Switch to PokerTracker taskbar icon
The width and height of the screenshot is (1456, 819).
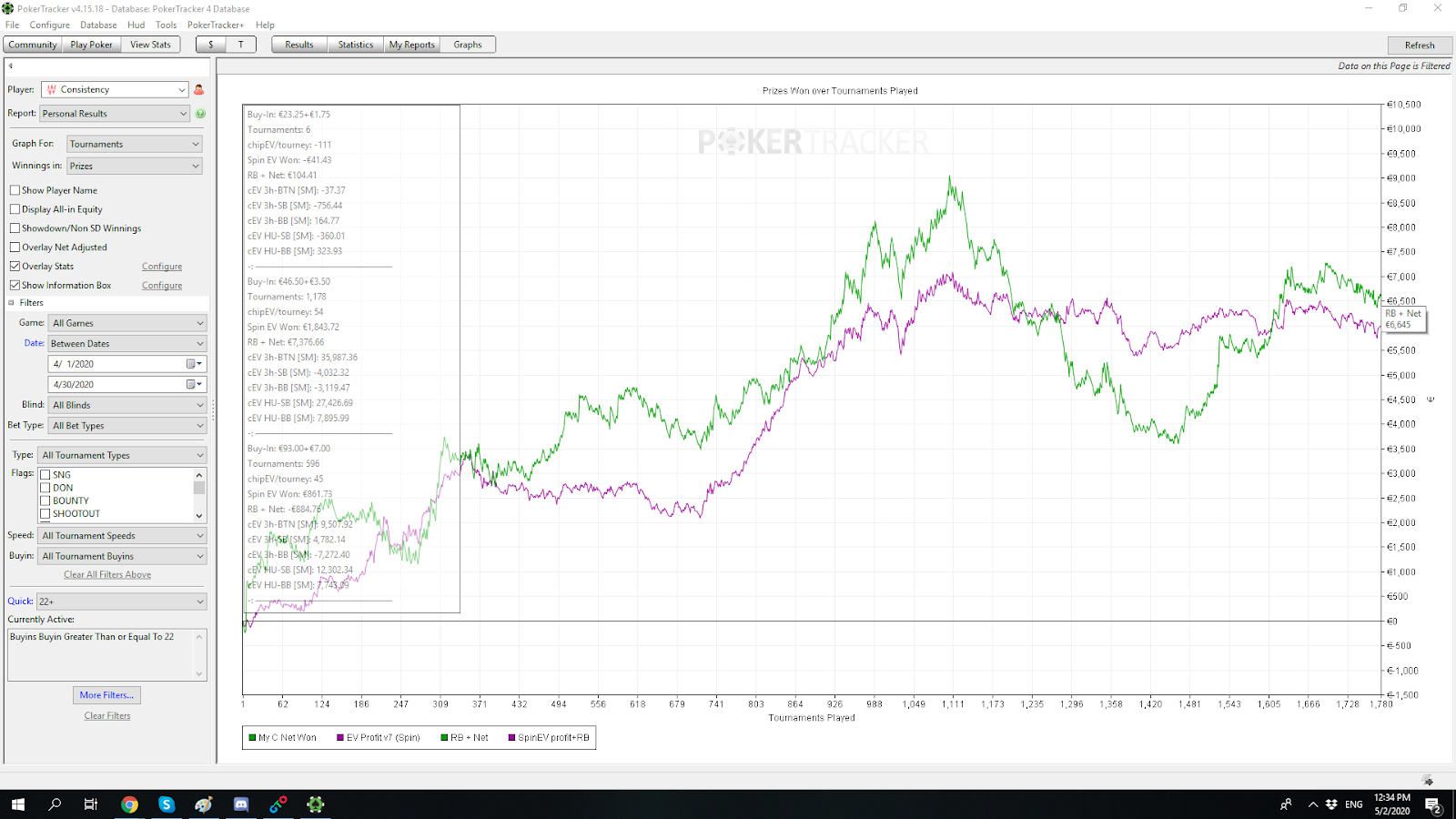coord(316,804)
